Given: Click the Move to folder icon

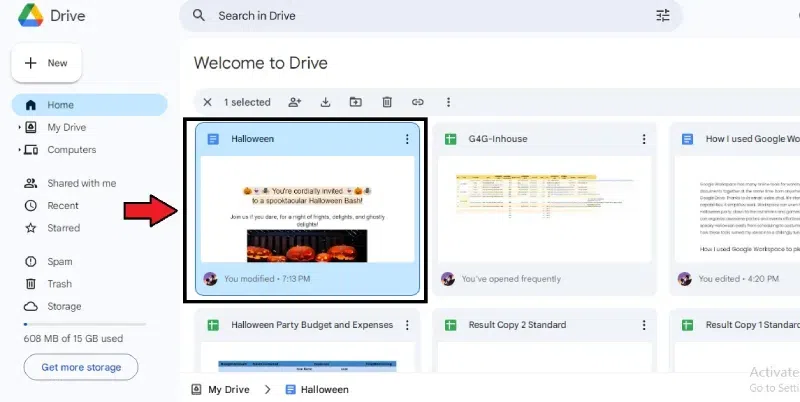Looking at the screenshot, I should [356, 102].
